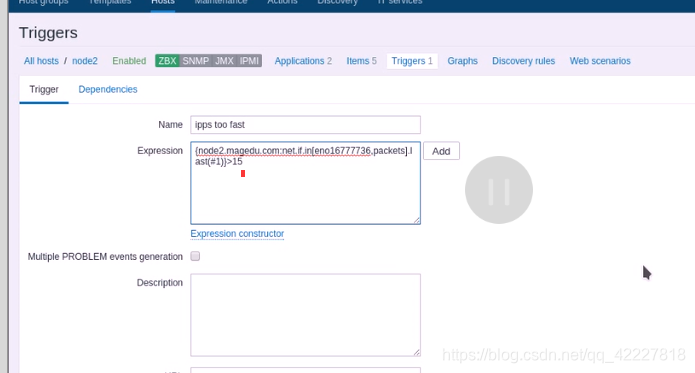Open Items 5 link
The height and width of the screenshot is (373, 695).
(x=362, y=61)
